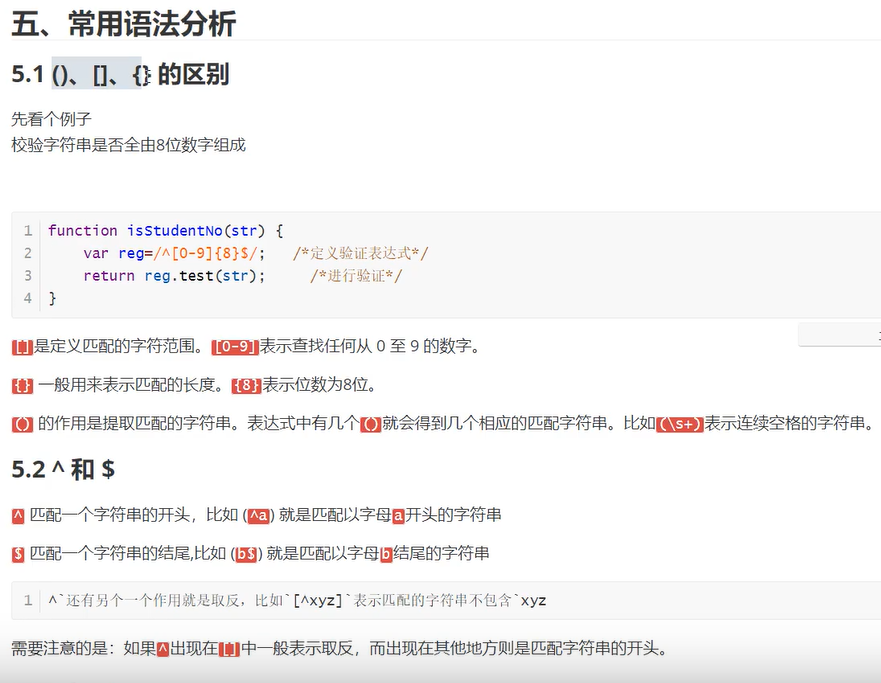
Task: Click the text "表示查找任何从 0 至 9 的数字"
Action: tap(370, 346)
